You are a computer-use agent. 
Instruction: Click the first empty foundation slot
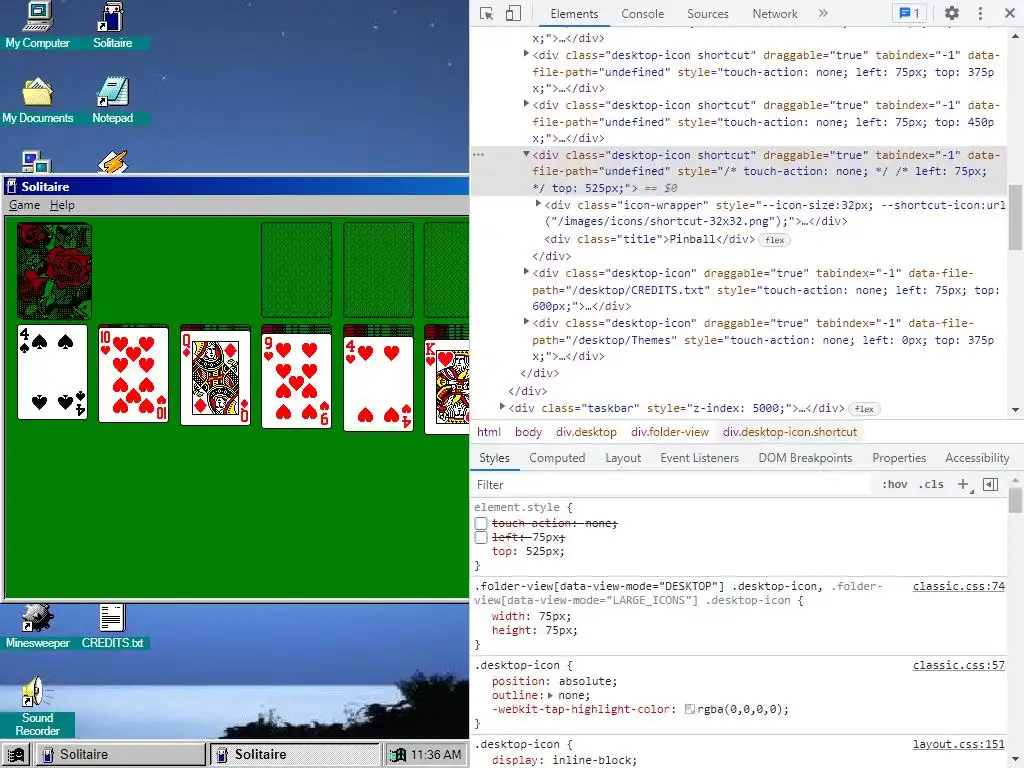point(296,270)
